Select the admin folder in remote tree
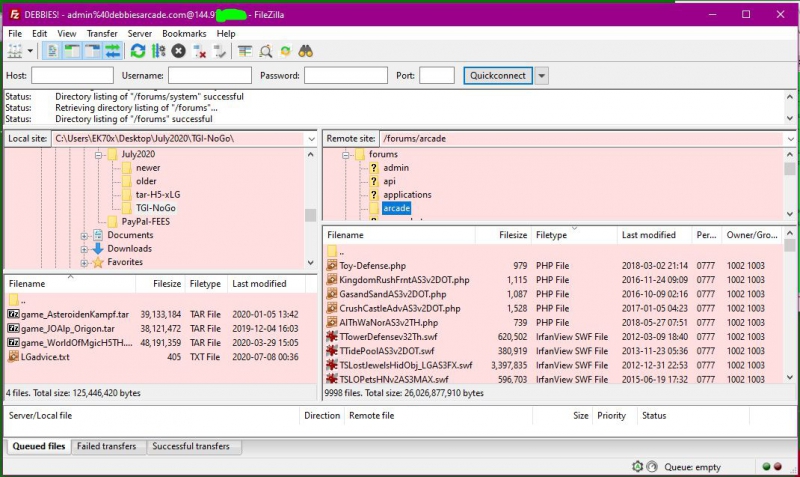 (396, 167)
